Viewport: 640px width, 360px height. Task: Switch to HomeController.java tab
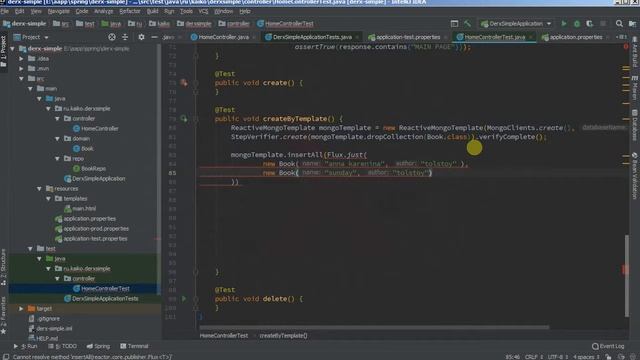tap(223, 37)
